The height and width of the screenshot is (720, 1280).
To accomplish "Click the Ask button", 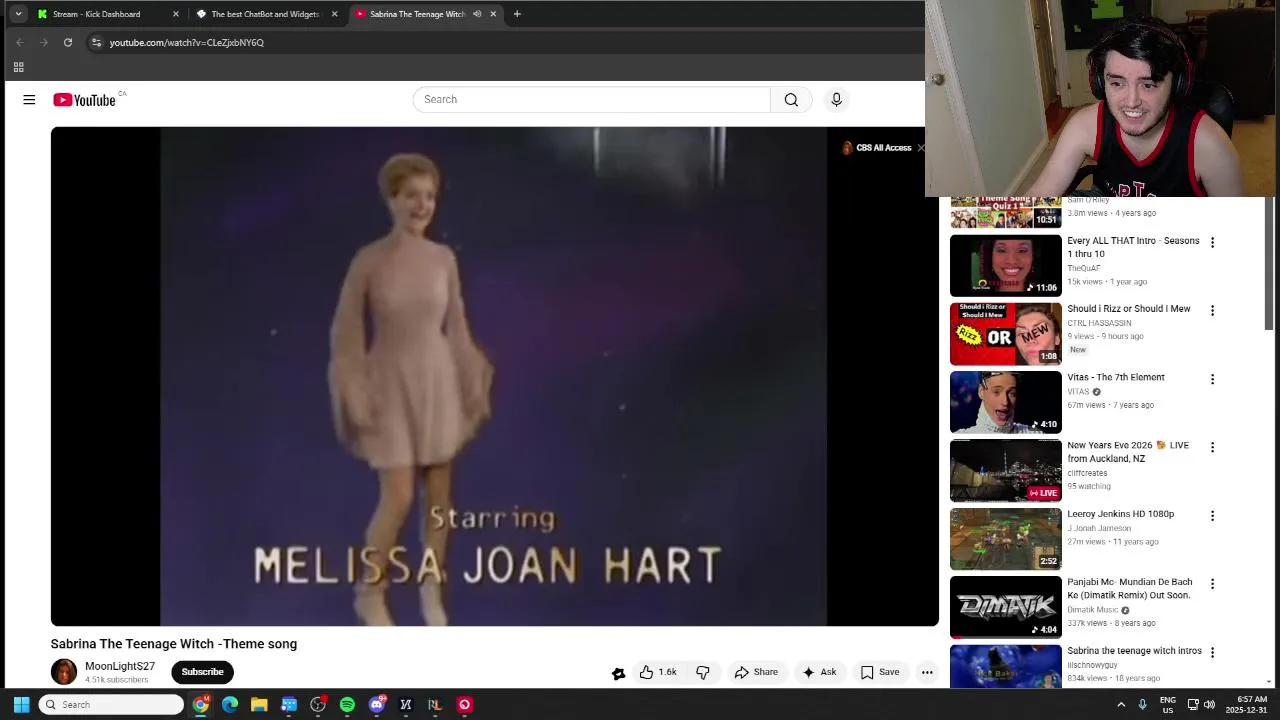I will click(x=819, y=672).
